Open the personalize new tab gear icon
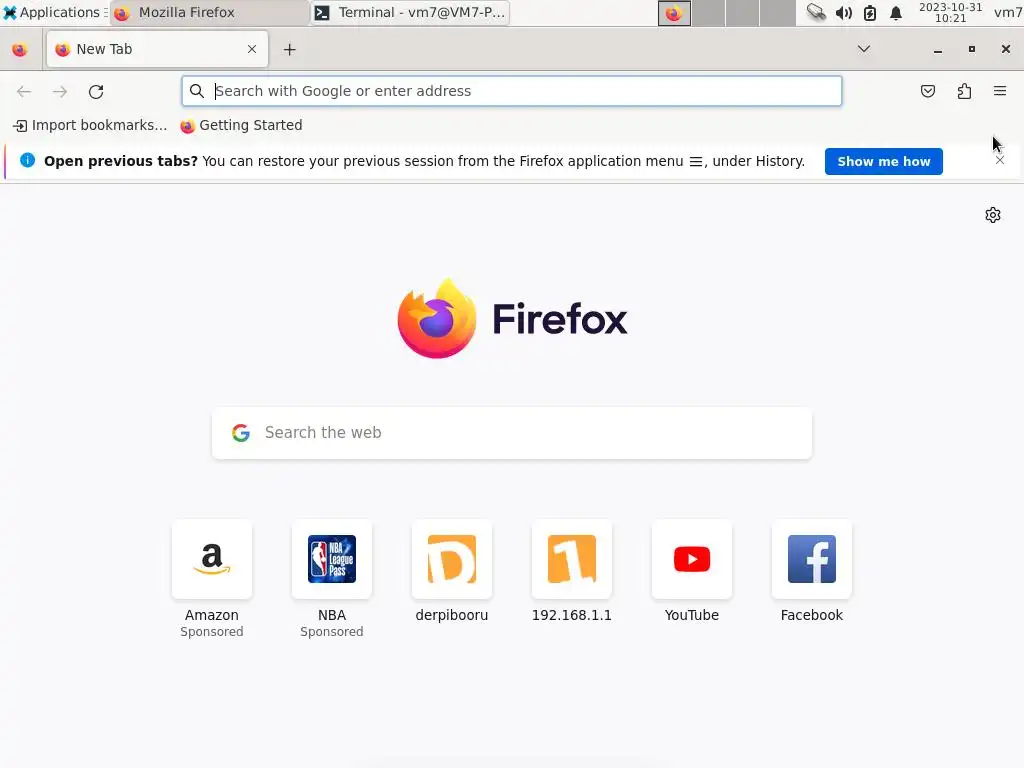 [x=993, y=215]
